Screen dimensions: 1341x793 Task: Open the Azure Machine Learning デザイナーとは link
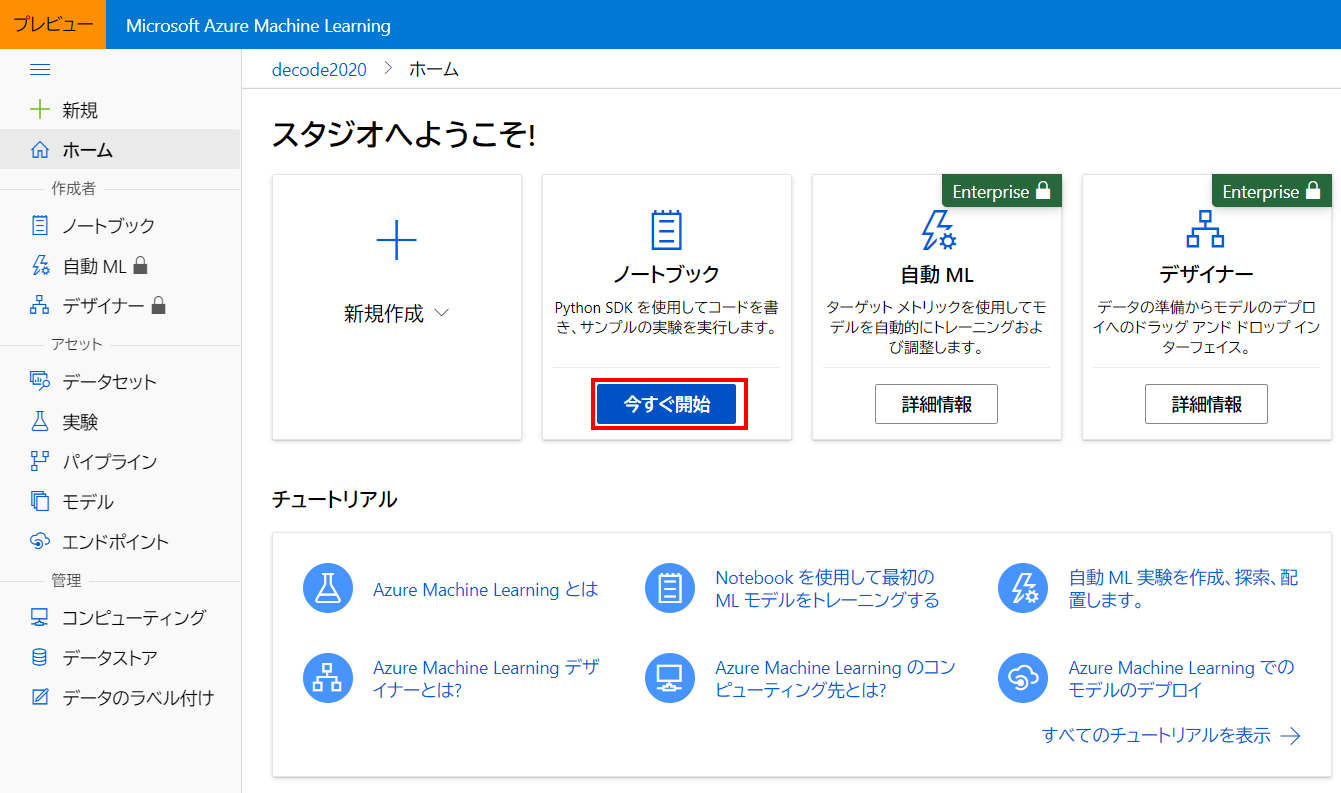485,678
